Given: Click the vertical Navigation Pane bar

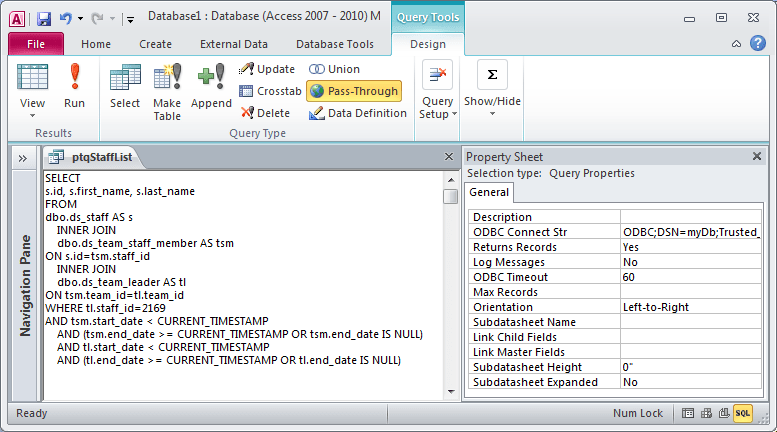Looking at the screenshot, I should point(25,285).
